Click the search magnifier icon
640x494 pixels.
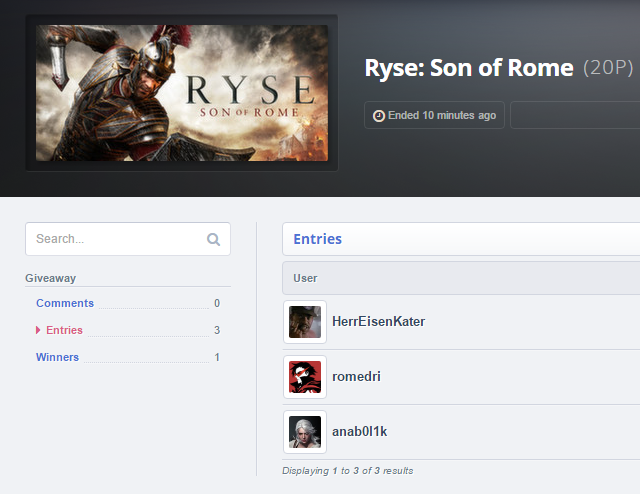pos(213,239)
